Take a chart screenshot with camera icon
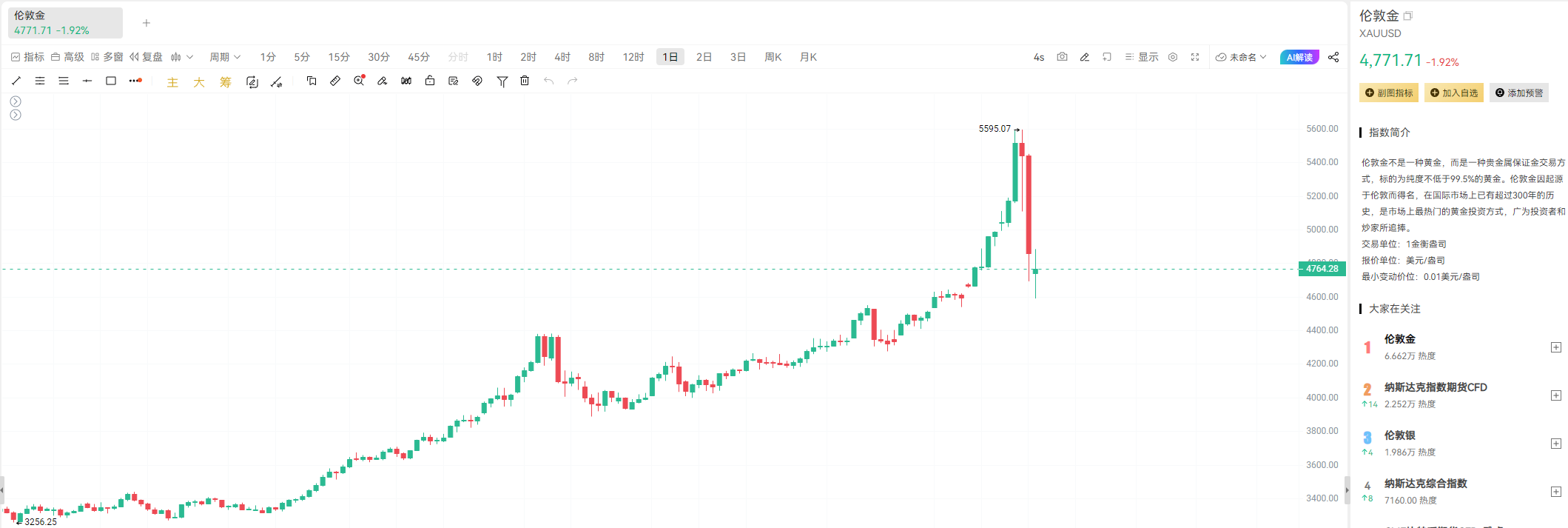The height and width of the screenshot is (528, 1568). 1062,57
